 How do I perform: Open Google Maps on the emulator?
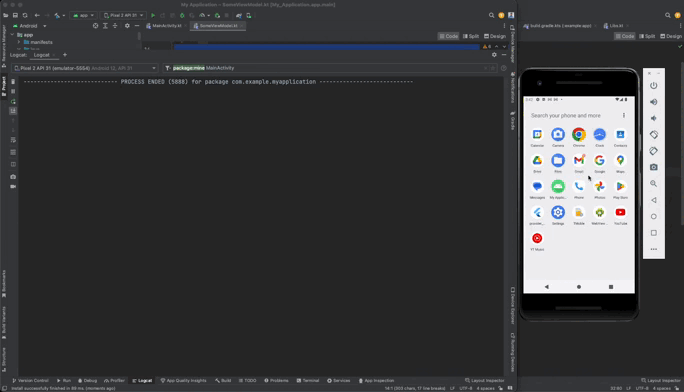620,160
